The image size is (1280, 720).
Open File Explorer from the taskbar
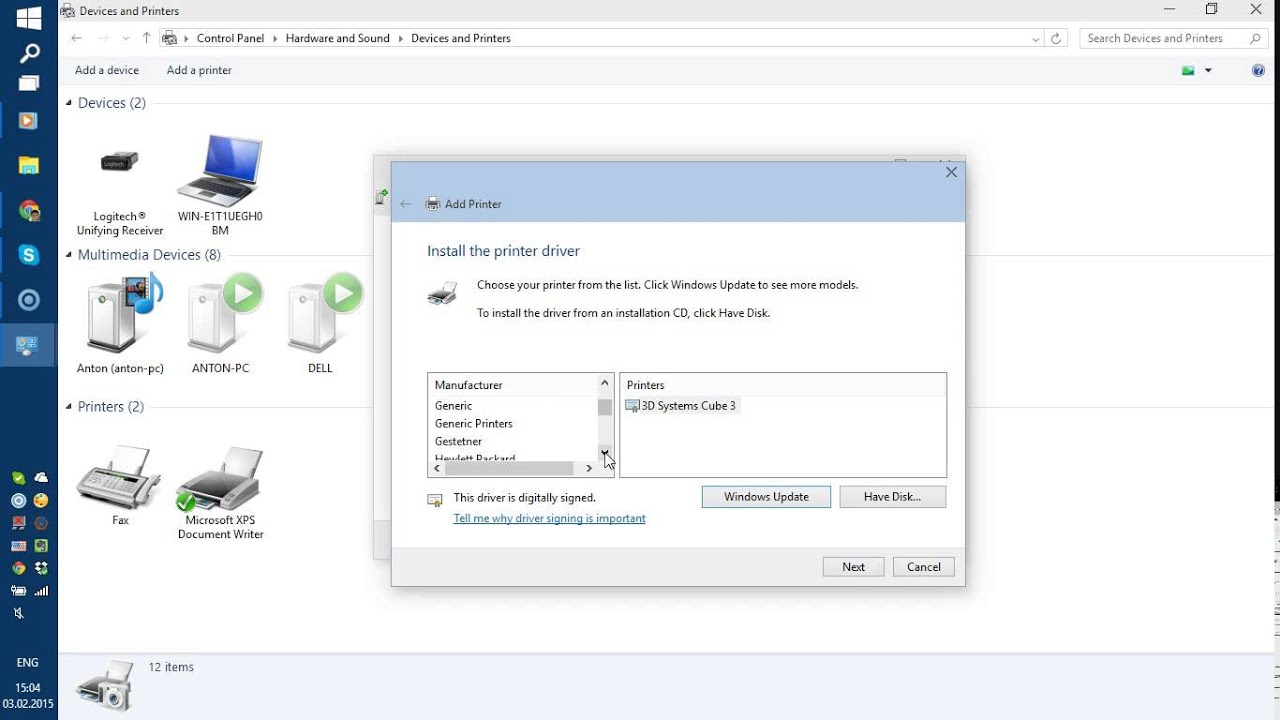(x=29, y=166)
